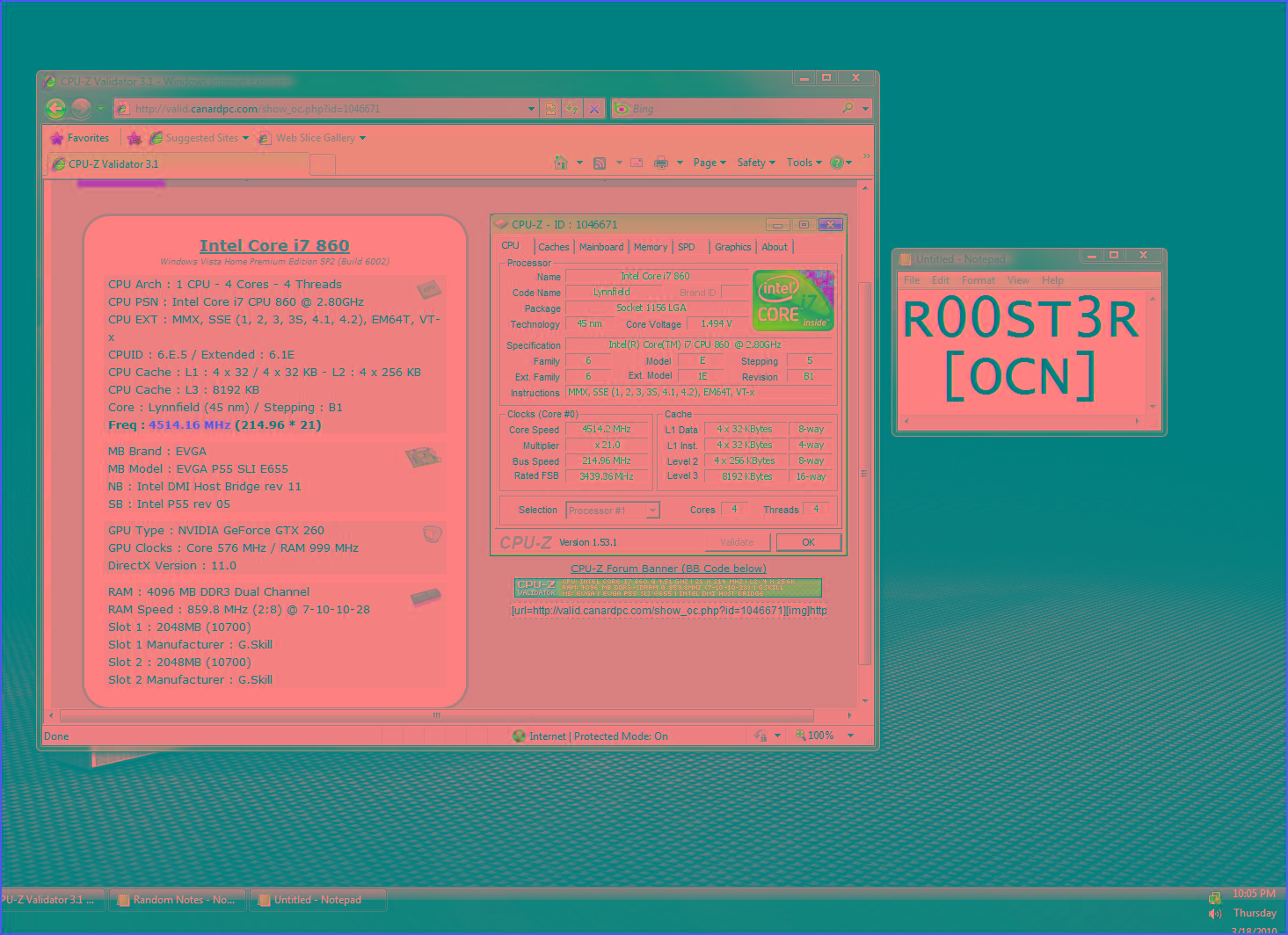Select the CPU-Z Validator 3.1 browser tab
Image resolution: width=1288 pixels, height=935 pixels.
coord(178,163)
